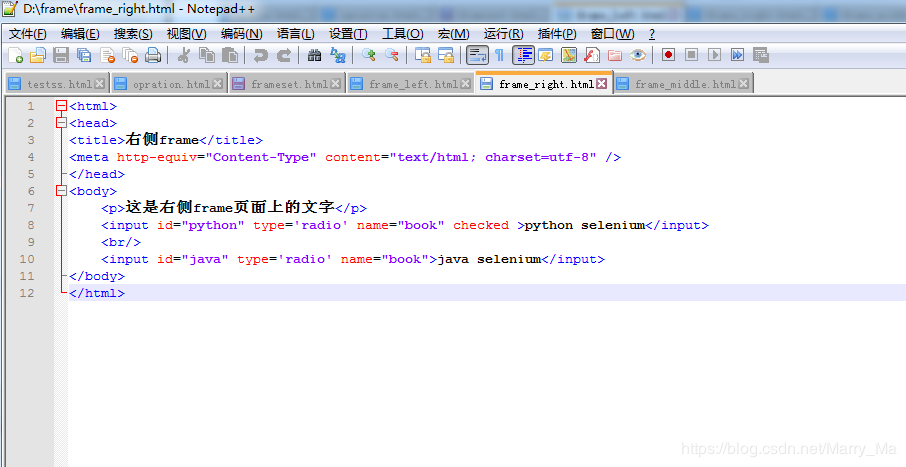
Task: Switch to the frameset.html tab
Action: 287,84
